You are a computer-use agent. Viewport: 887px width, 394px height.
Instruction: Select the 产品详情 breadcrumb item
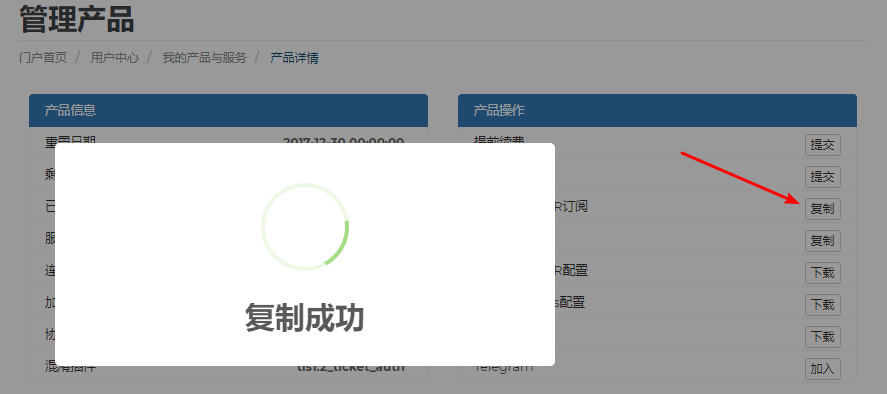tap(294, 58)
